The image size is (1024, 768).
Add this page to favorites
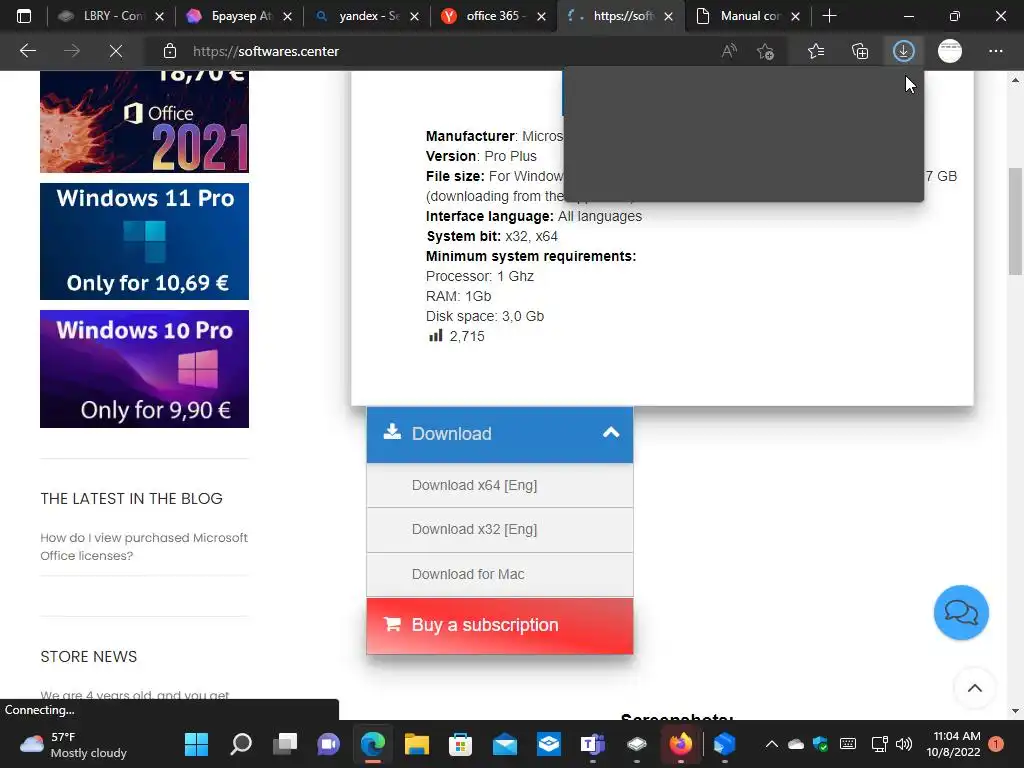[x=765, y=51]
